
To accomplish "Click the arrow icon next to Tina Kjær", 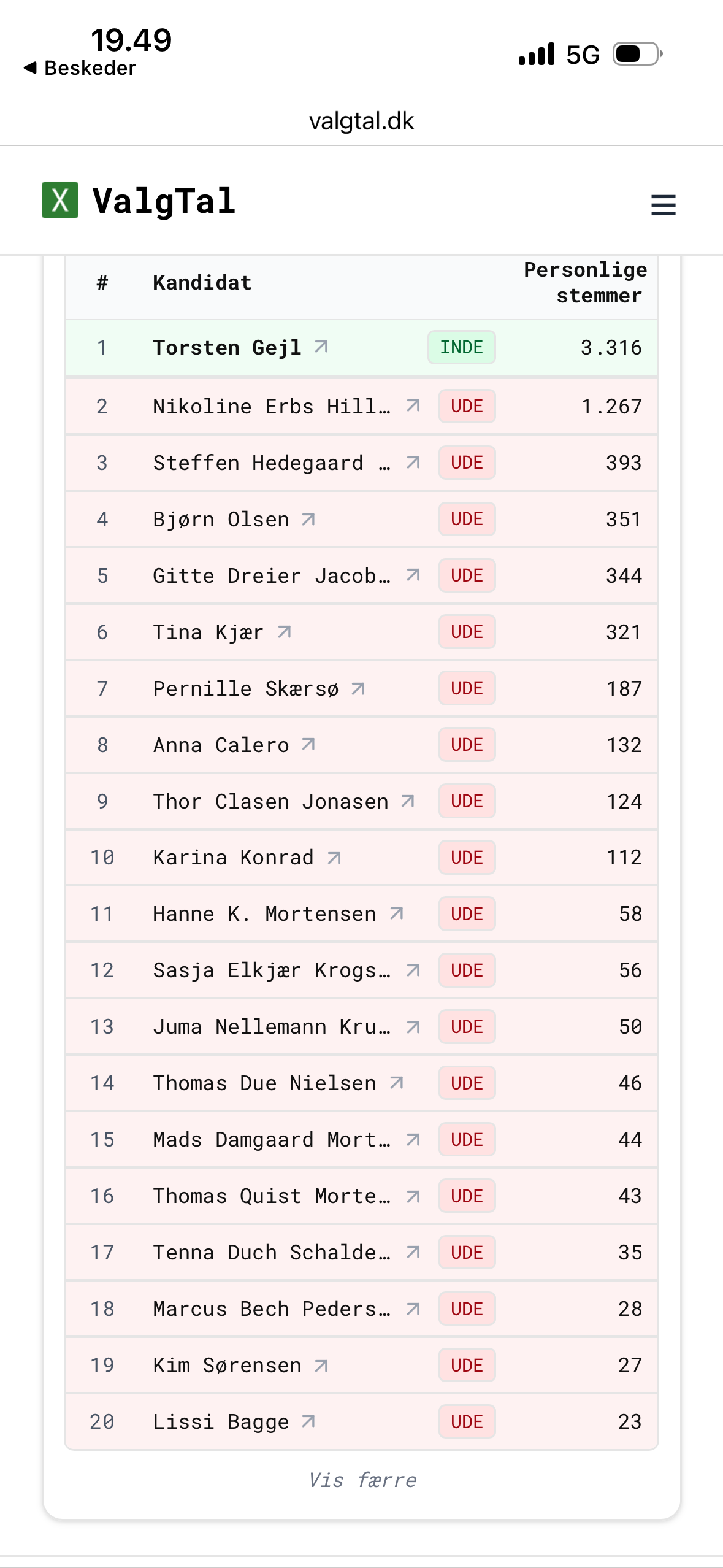I will (x=284, y=632).
